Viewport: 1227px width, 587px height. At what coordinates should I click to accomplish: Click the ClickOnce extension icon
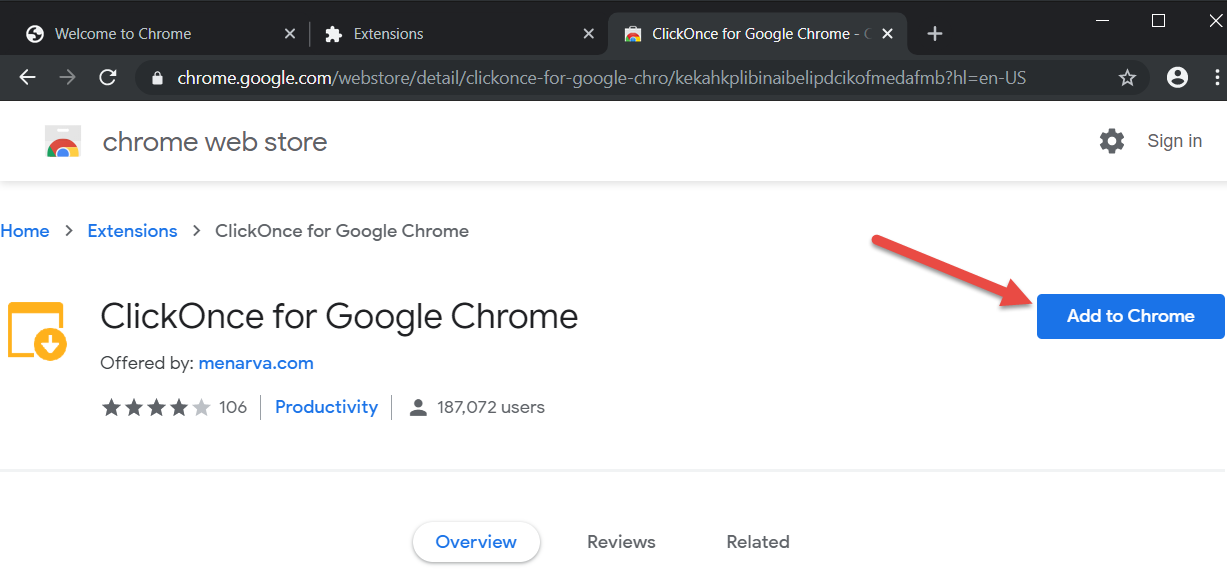37,330
